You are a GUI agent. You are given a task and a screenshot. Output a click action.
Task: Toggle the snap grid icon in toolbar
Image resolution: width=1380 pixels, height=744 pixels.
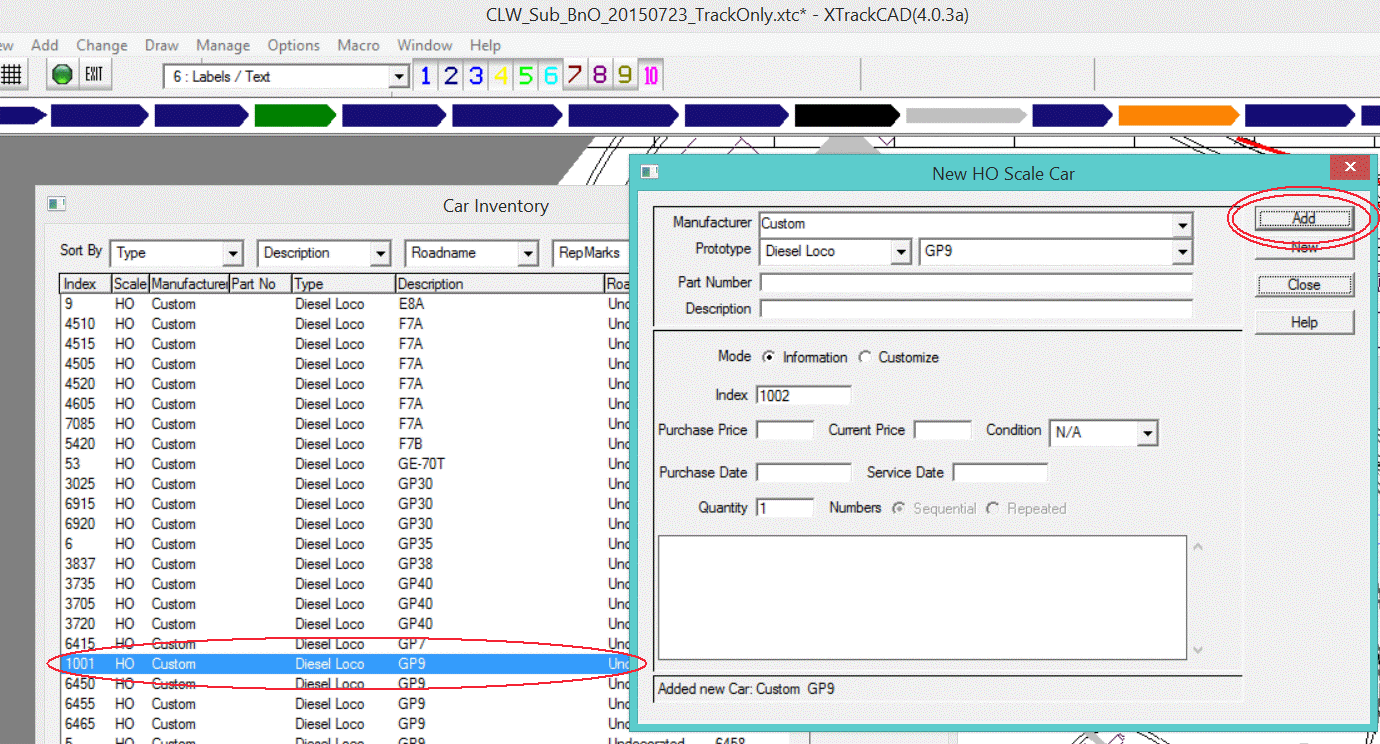click(12, 75)
